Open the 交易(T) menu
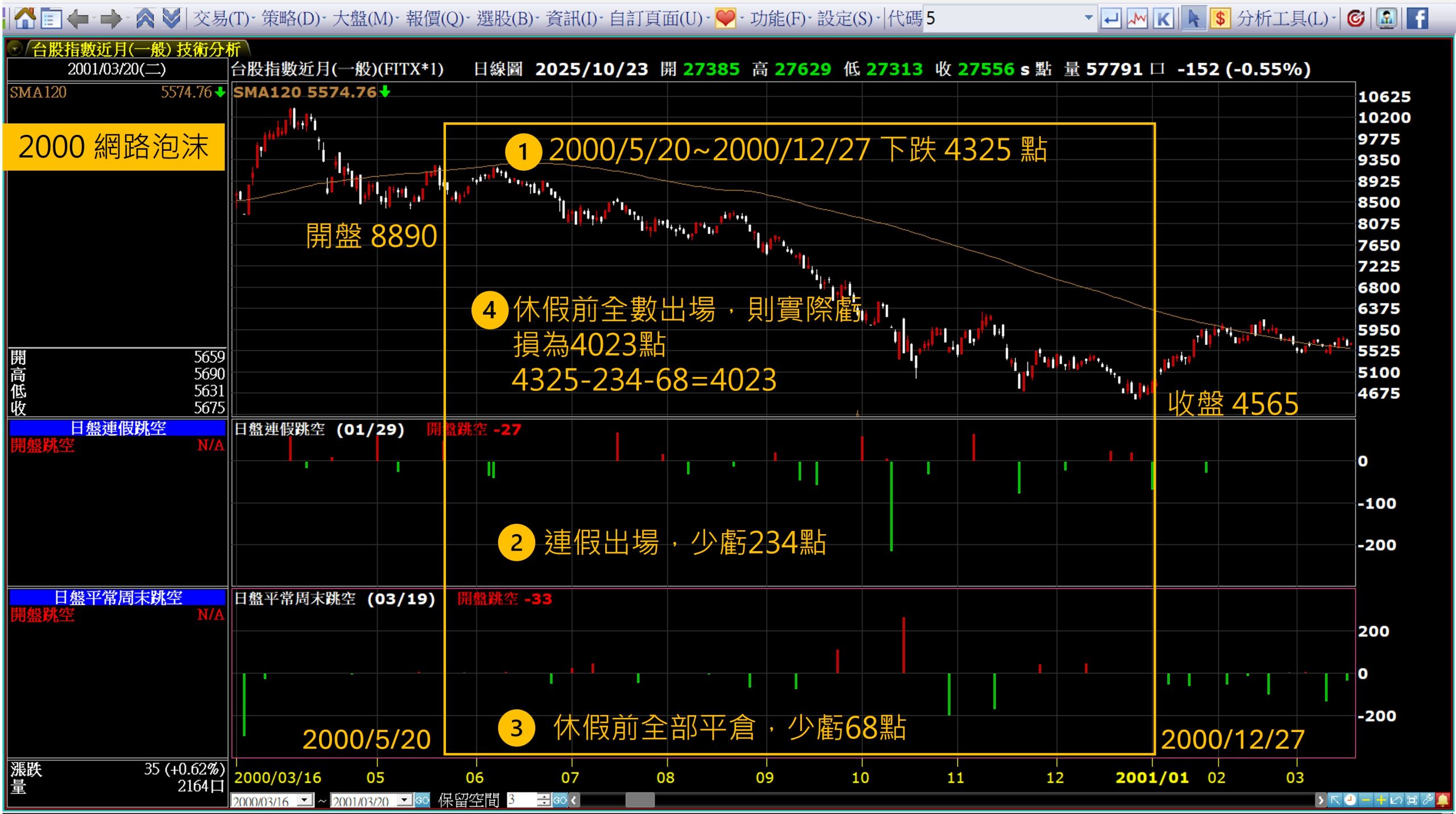The image size is (1456, 814). coord(221,18)
